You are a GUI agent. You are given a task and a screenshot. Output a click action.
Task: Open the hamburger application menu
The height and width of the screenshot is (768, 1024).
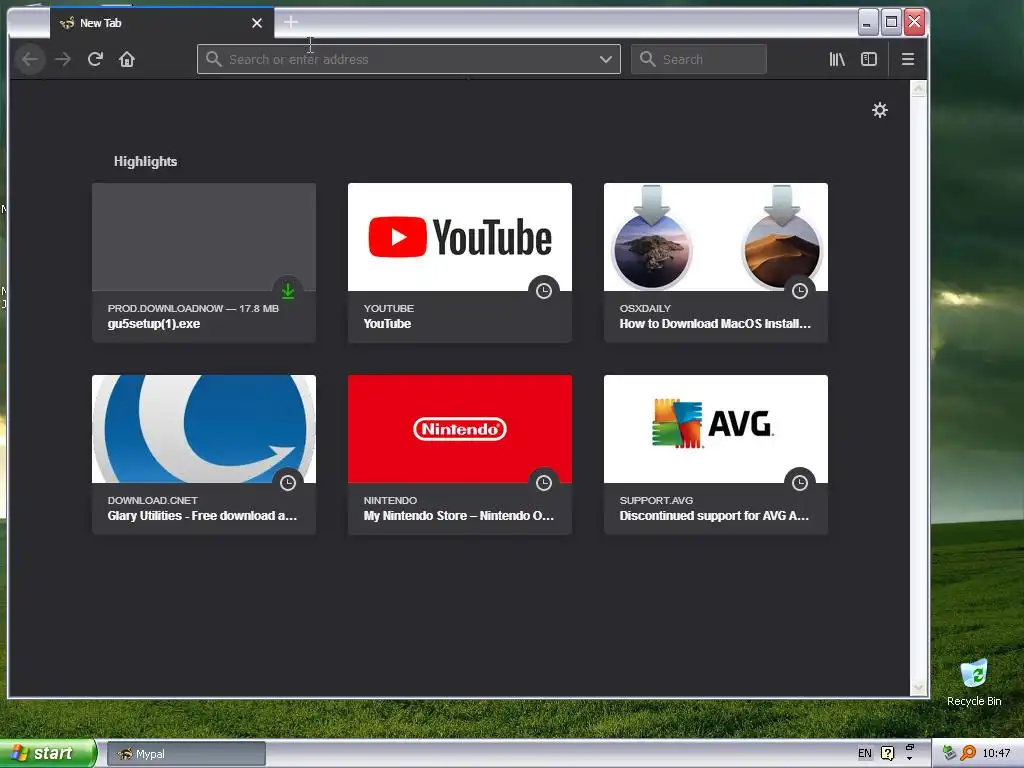pos(908,59)
